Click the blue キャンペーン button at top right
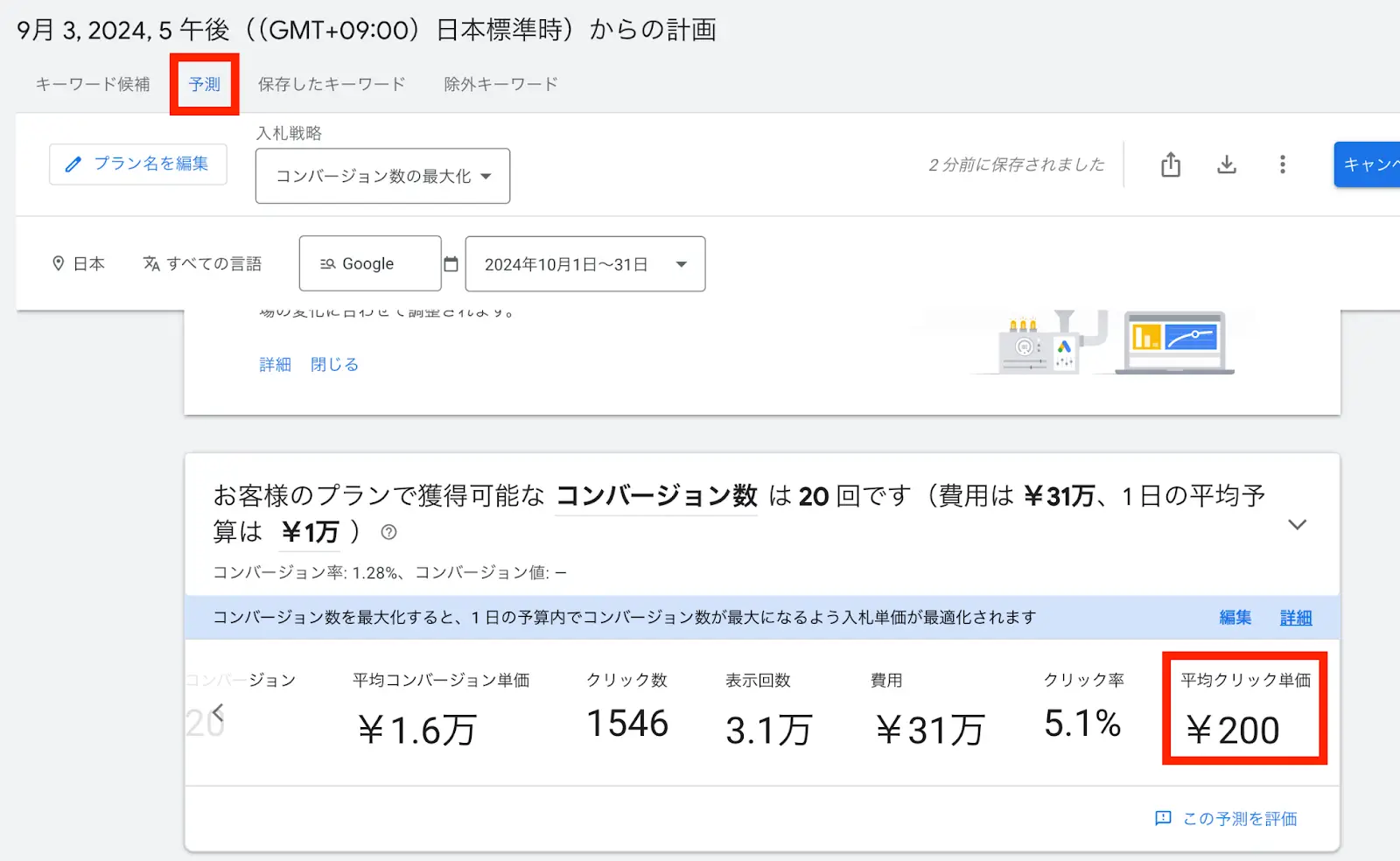Viewport: 1400px width, 861px height. click(1374, 164)
